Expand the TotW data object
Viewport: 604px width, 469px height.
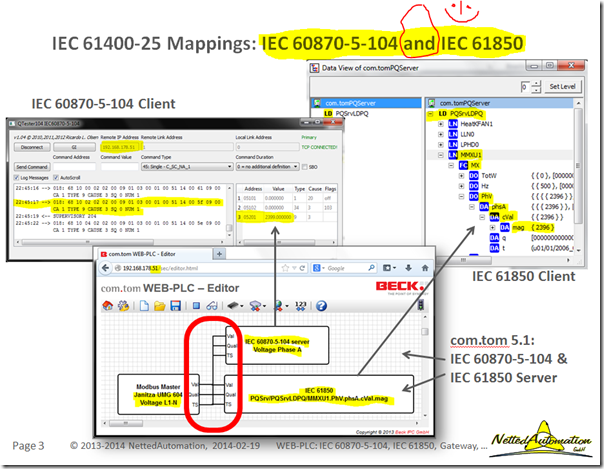461,176
